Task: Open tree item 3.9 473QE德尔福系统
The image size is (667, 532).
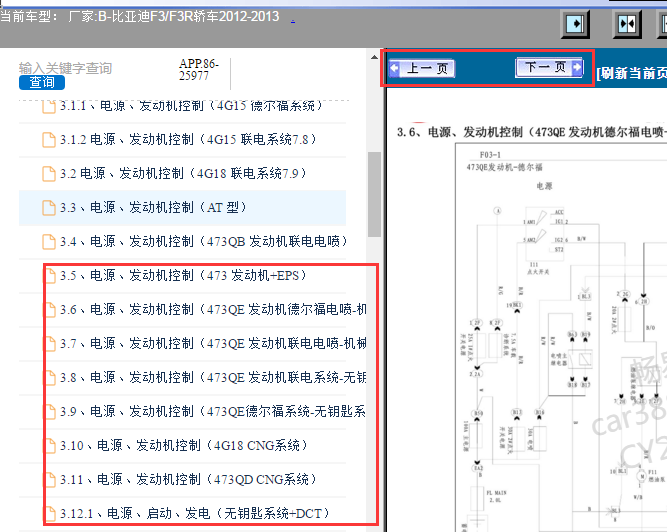Action: tap(213, 412)
